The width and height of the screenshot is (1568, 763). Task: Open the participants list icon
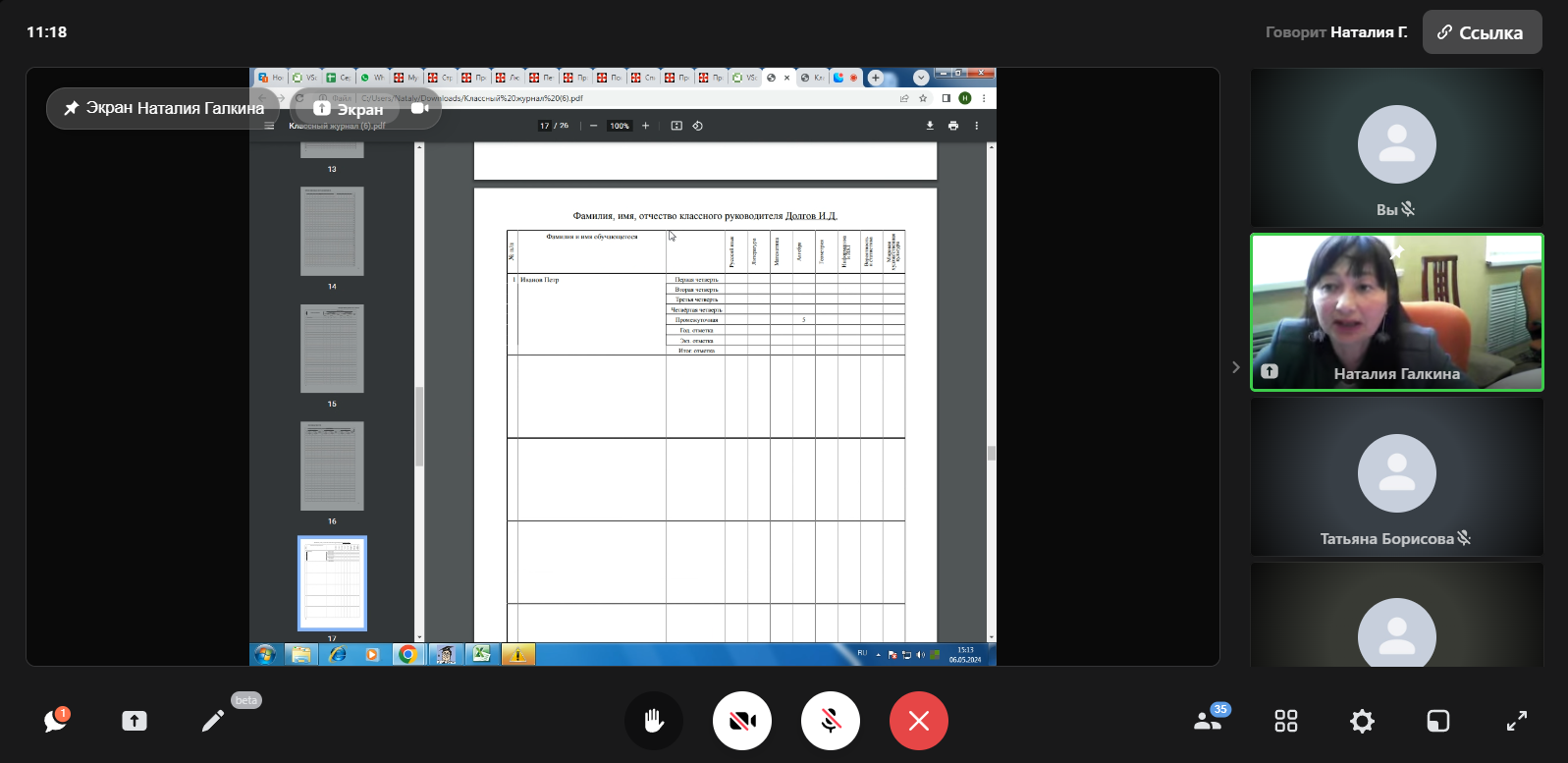tap(1208, 721)
